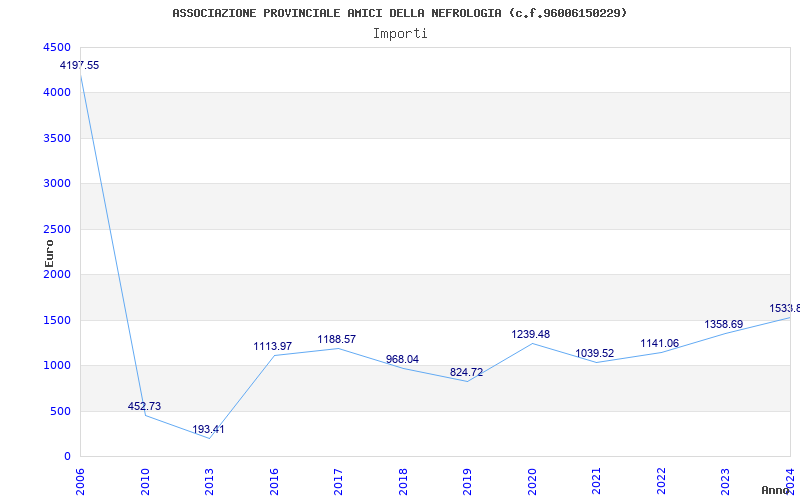Click the 2010 x-axis year label
This screenshot has height=500, width=800.
click(x=145, y=482)
